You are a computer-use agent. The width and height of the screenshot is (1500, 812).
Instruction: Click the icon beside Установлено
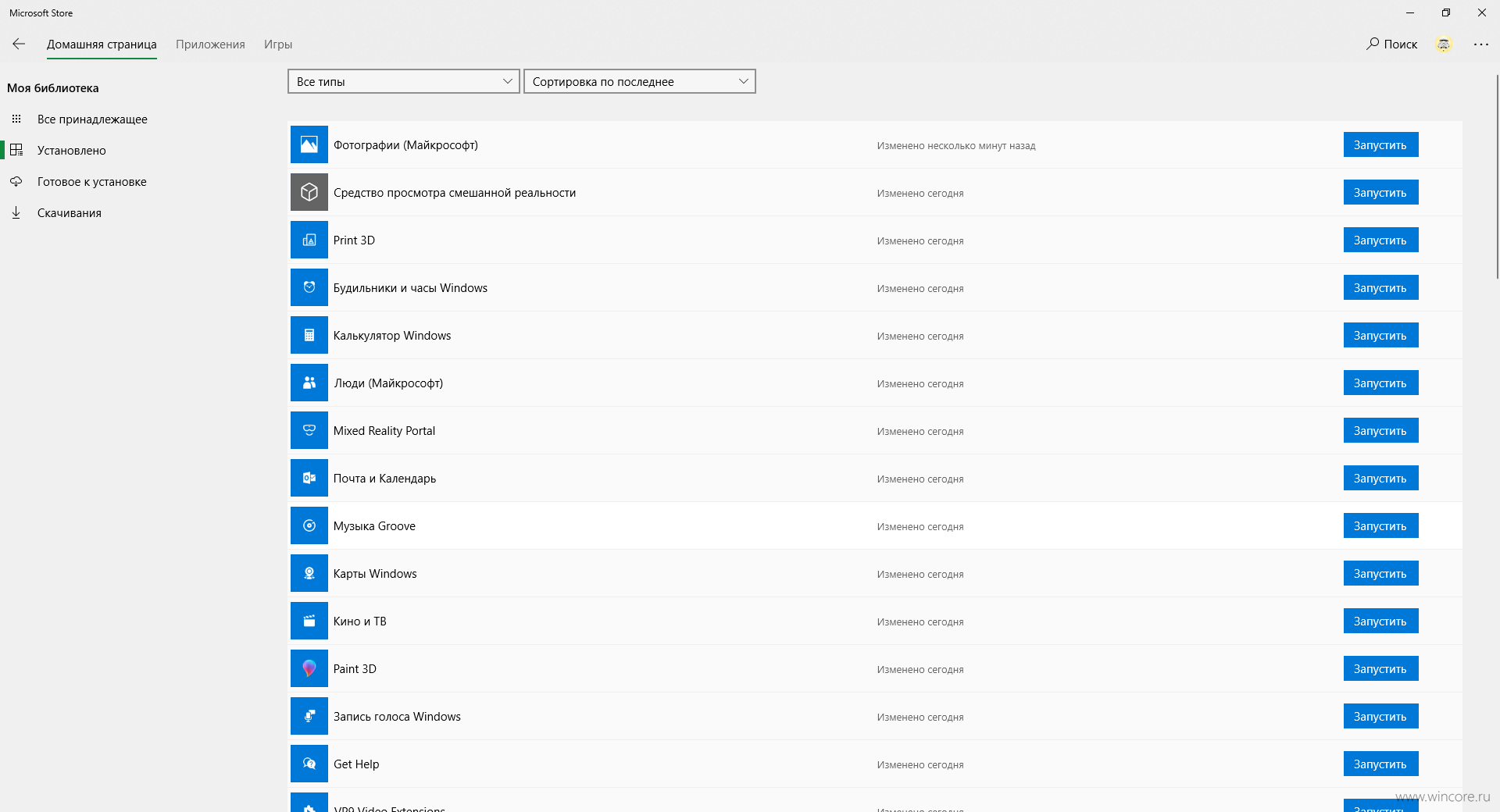click(x=16, y=150)
